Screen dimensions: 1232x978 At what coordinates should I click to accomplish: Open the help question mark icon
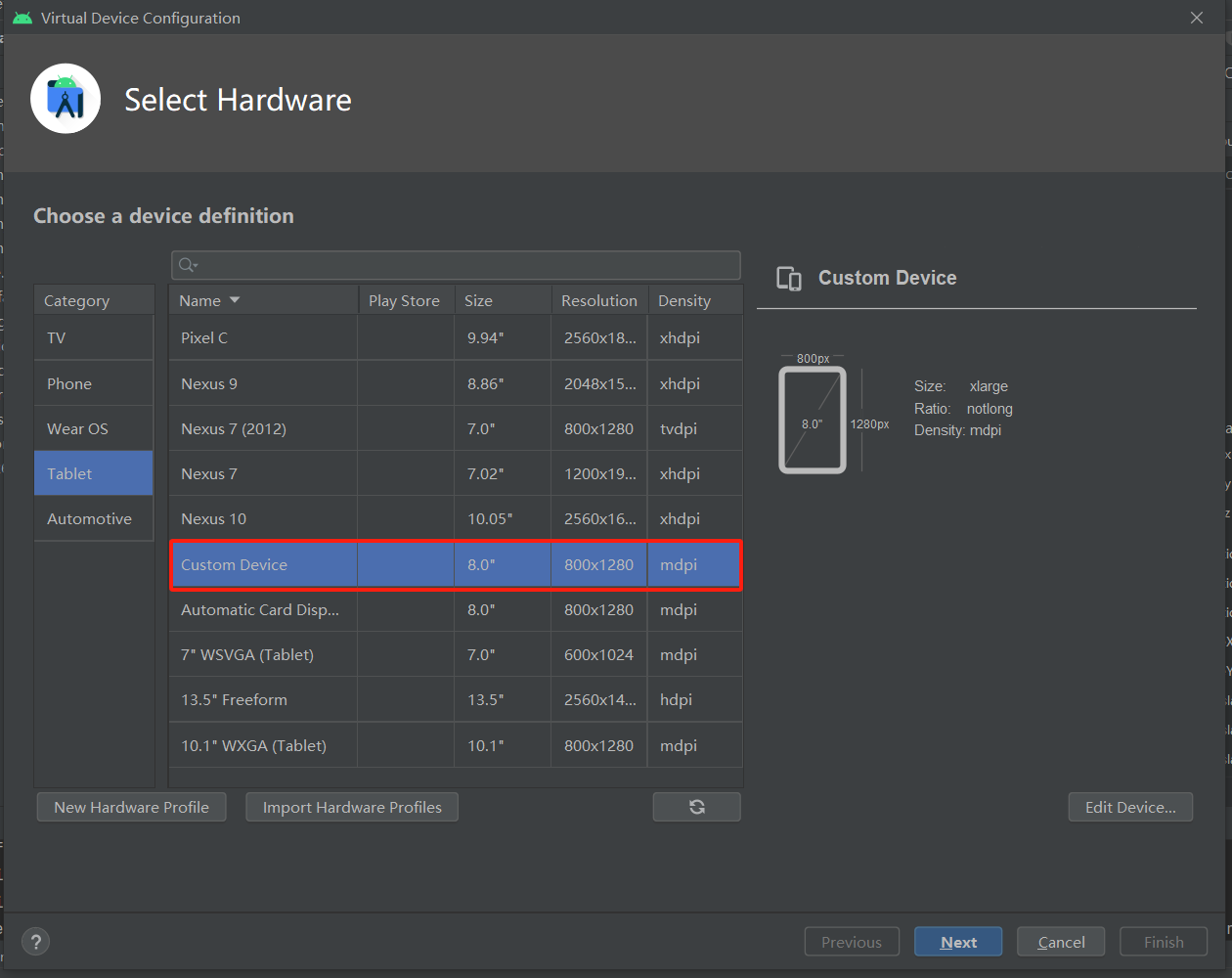36,942
